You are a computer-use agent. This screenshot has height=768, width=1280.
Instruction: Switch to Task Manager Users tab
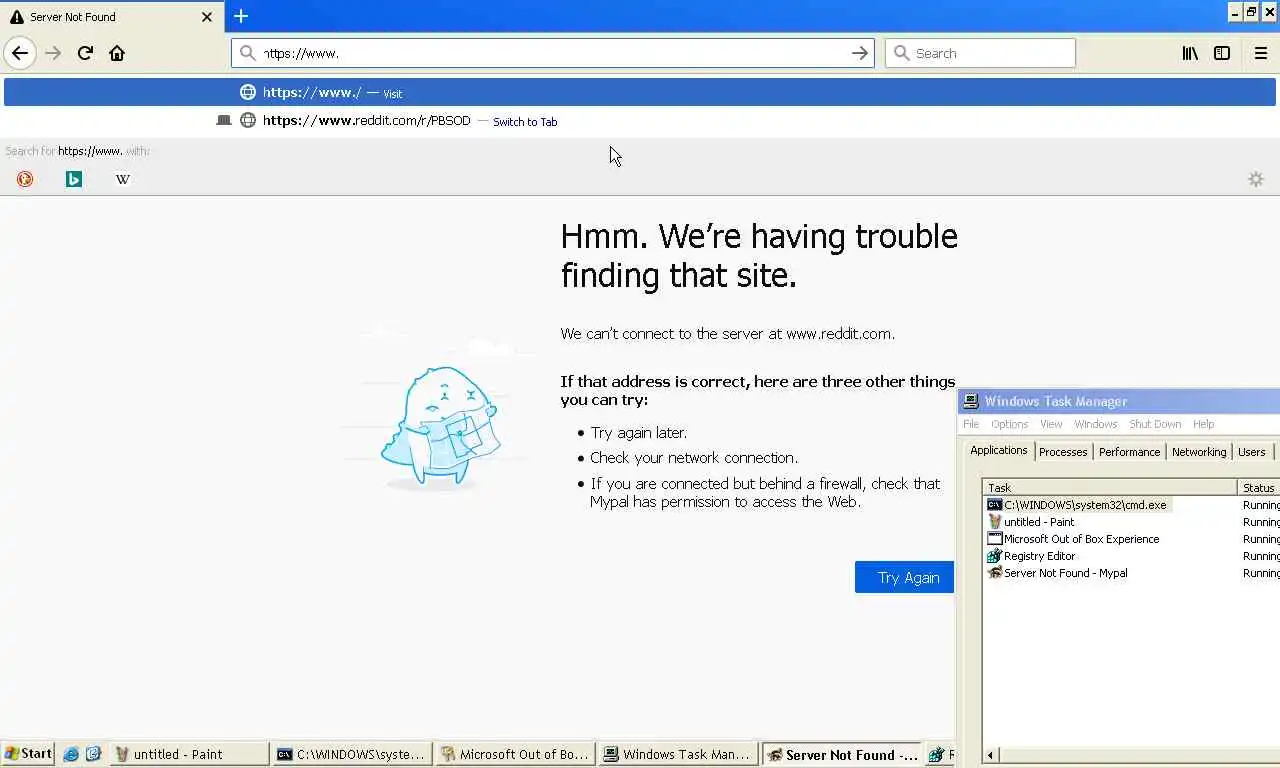[1252, 452]
